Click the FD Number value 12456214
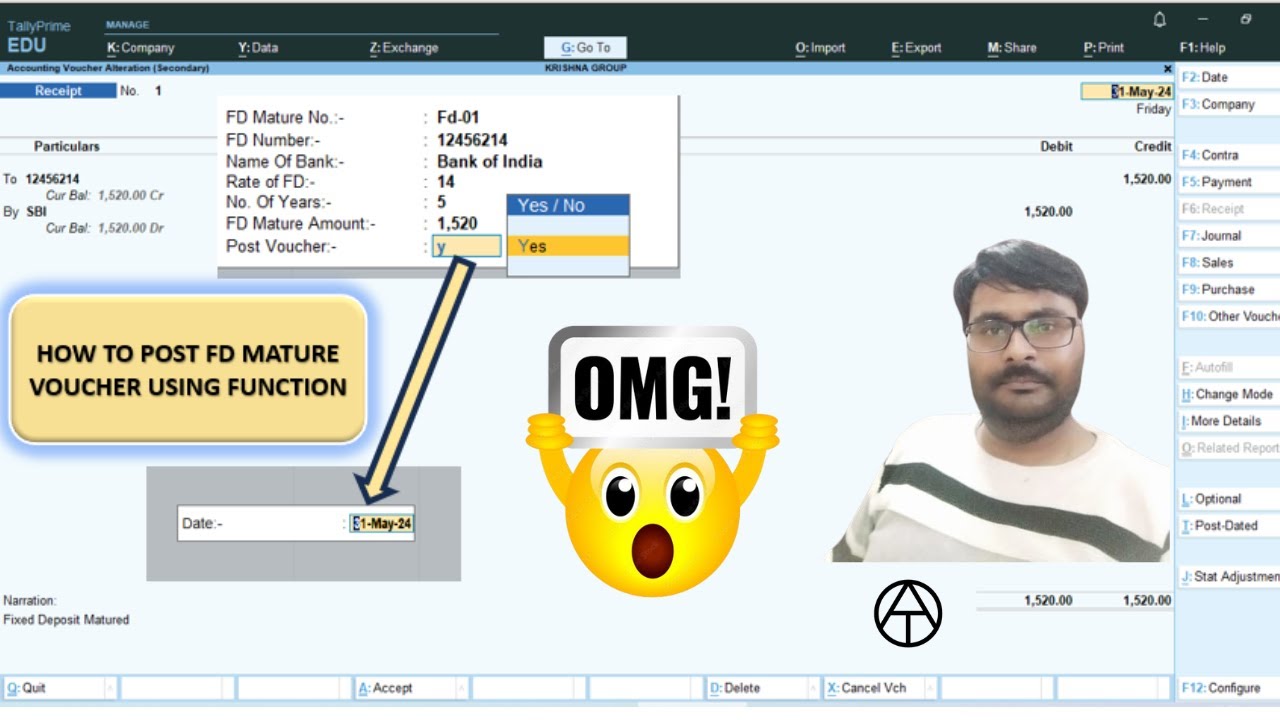The width and height of the screenshot is (1280, 720). [472, 140]
